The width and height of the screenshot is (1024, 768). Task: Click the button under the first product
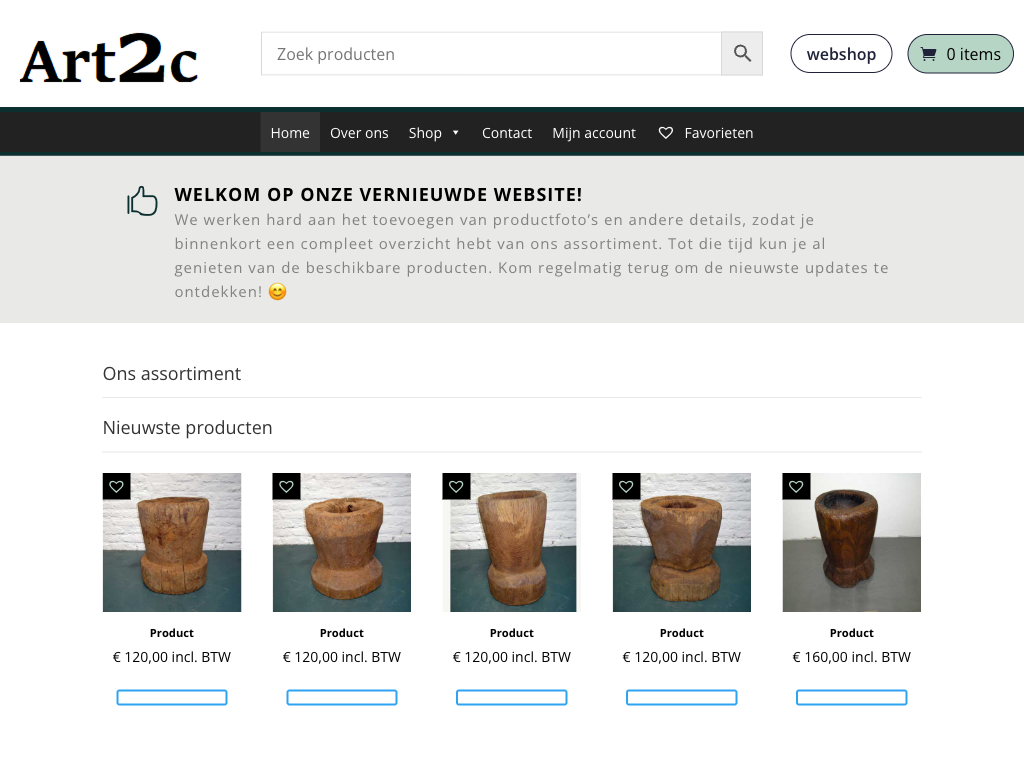(172, 697)
